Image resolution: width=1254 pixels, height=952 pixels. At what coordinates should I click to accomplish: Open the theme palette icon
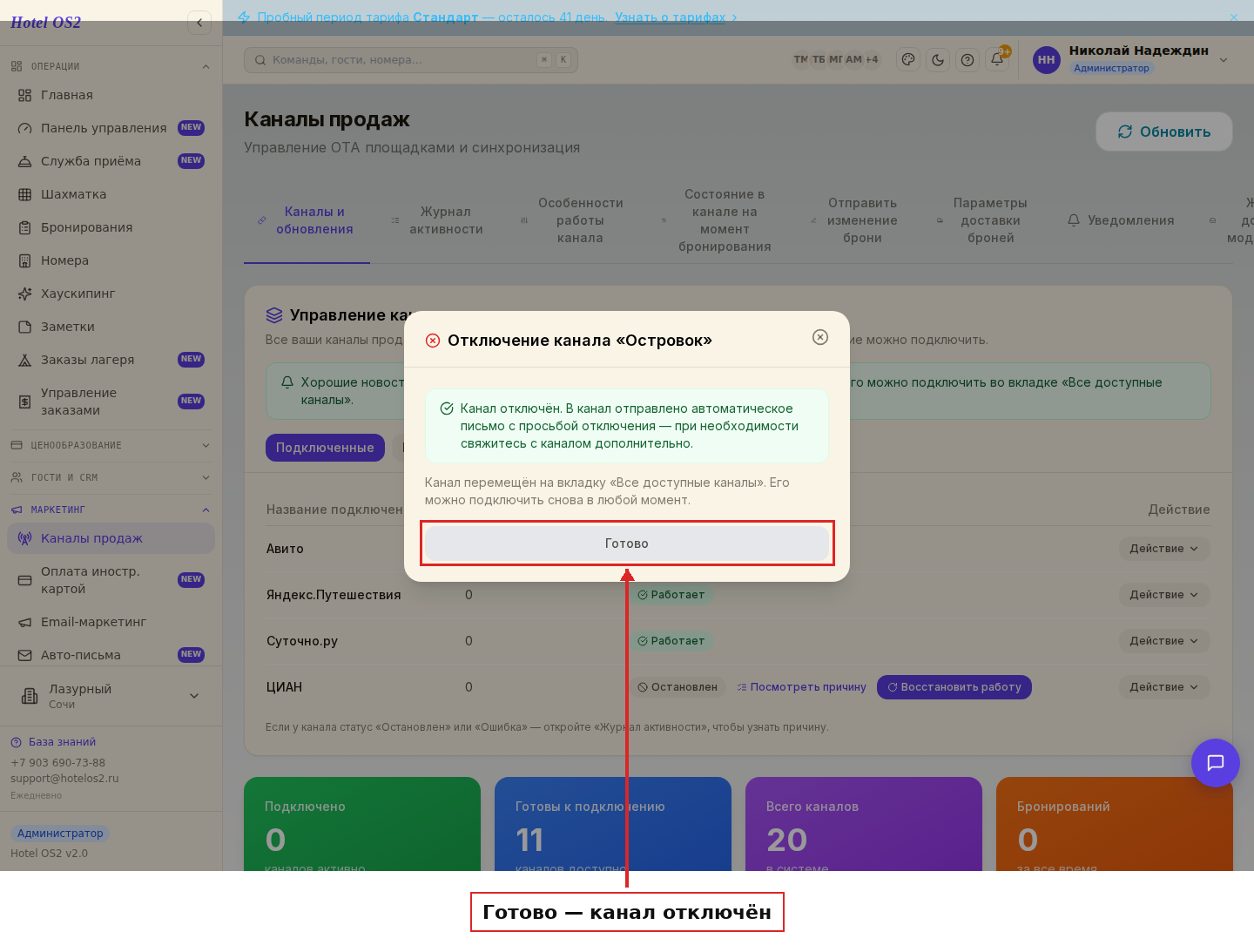908,60
